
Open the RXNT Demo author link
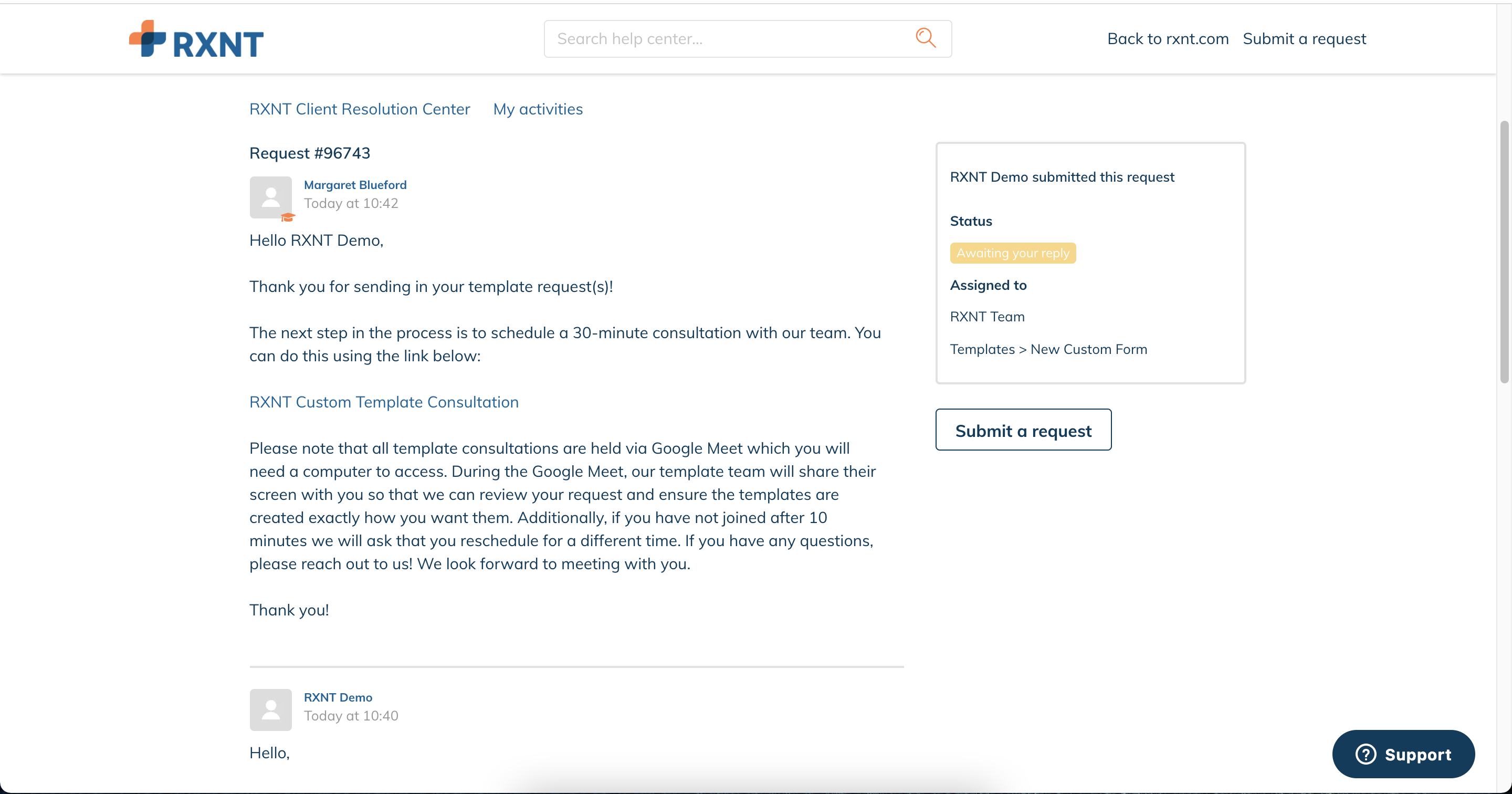[338, 698]
